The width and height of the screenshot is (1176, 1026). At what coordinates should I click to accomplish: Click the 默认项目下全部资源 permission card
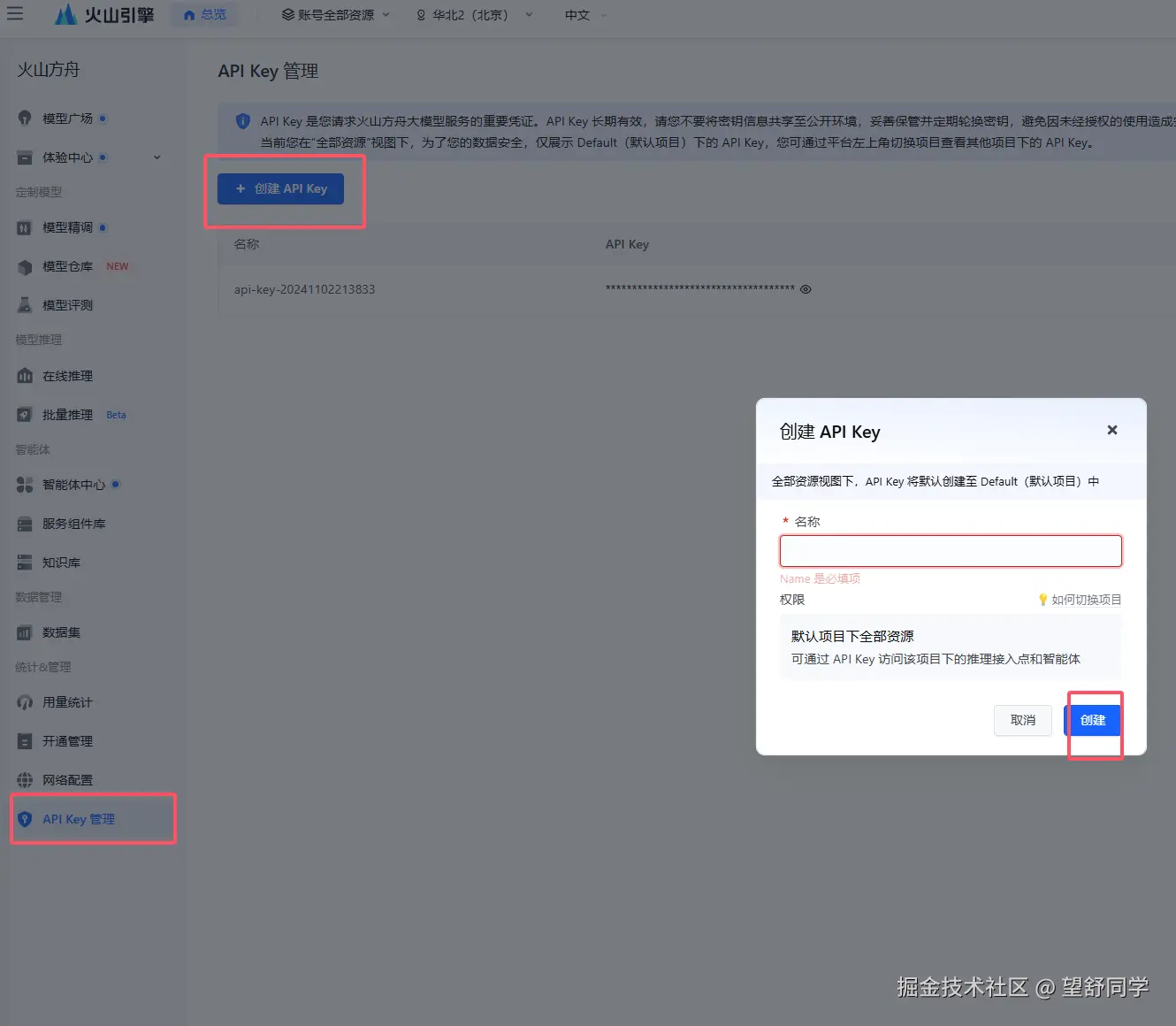(x=951, y=647)
